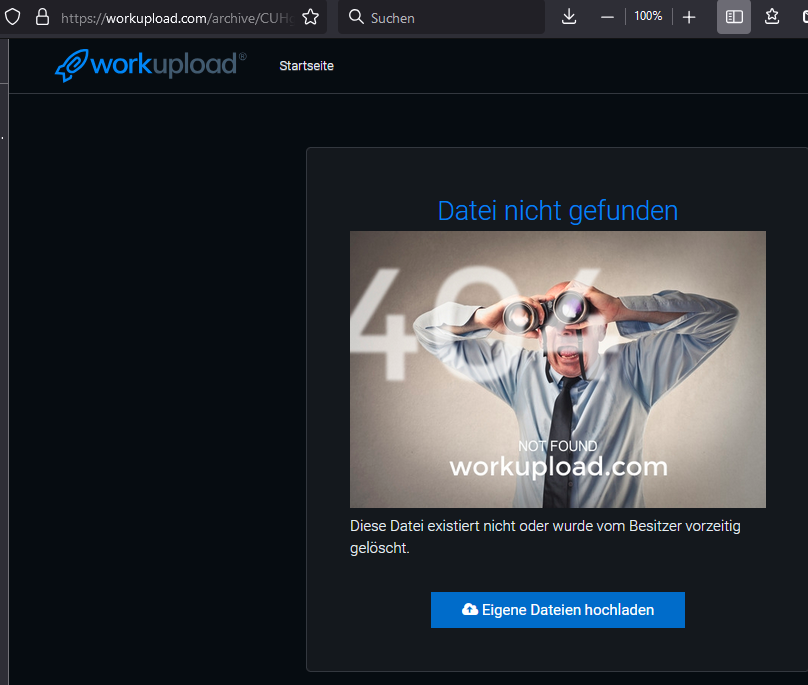Reset zoom via the 100% label
The image size is (808, 685).
point(648,16)
